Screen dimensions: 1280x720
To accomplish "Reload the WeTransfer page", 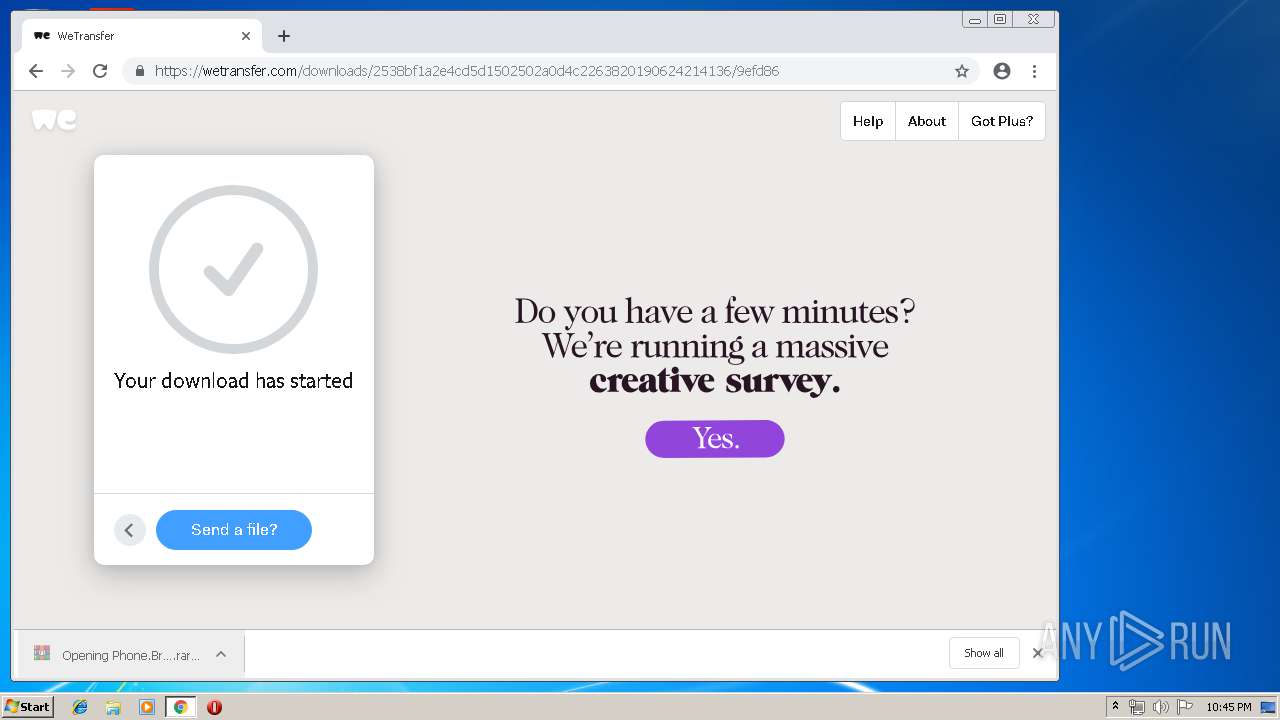I will click(x=100, y=71).
